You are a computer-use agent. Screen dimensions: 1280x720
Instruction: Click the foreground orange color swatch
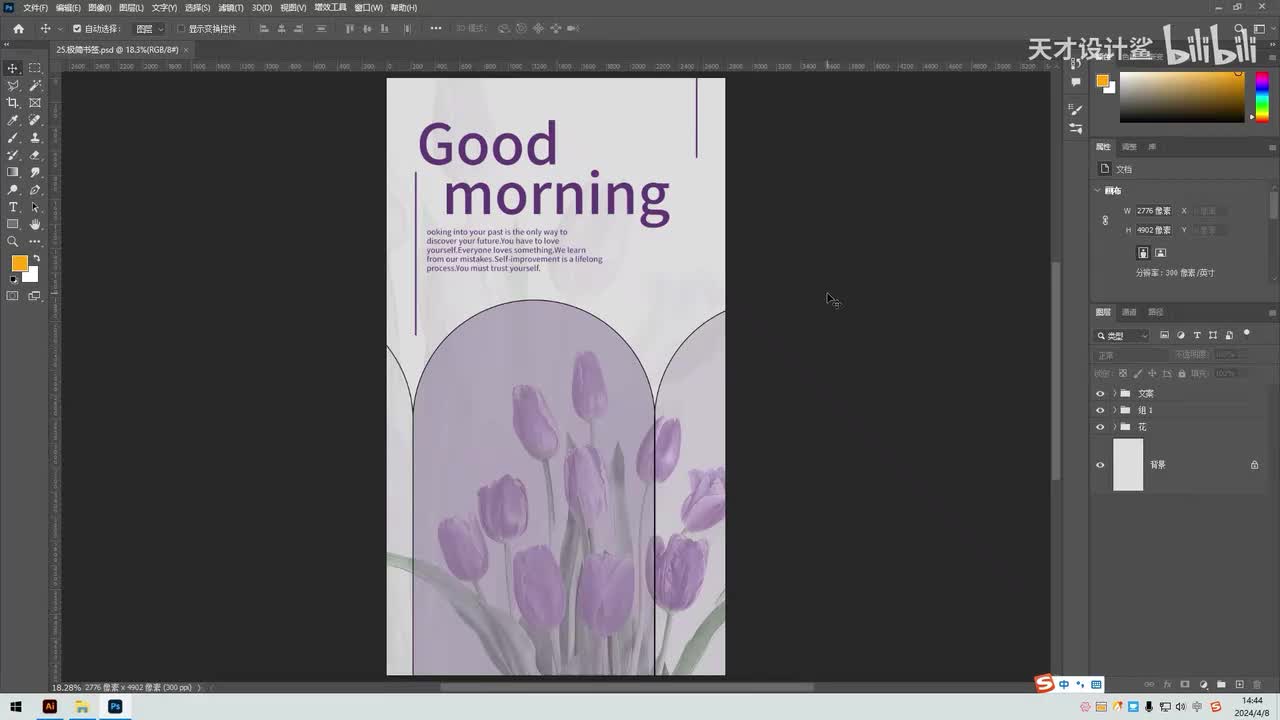[18, 263]
